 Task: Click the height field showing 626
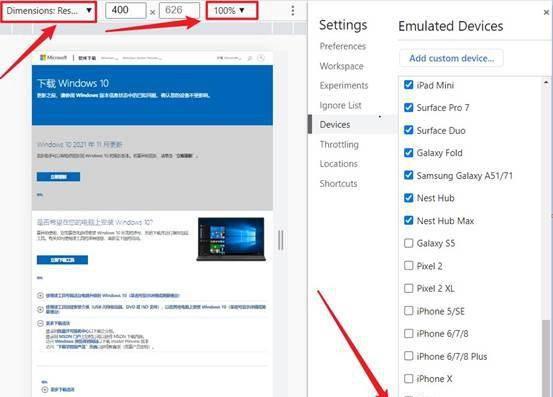tap(179, 11)
